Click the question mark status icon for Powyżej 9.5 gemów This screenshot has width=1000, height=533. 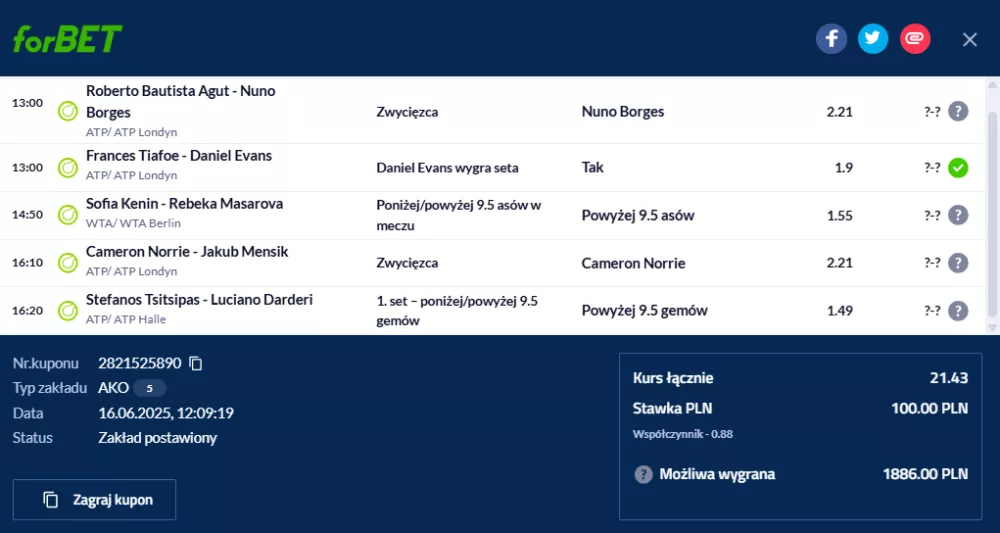[957, 310]
